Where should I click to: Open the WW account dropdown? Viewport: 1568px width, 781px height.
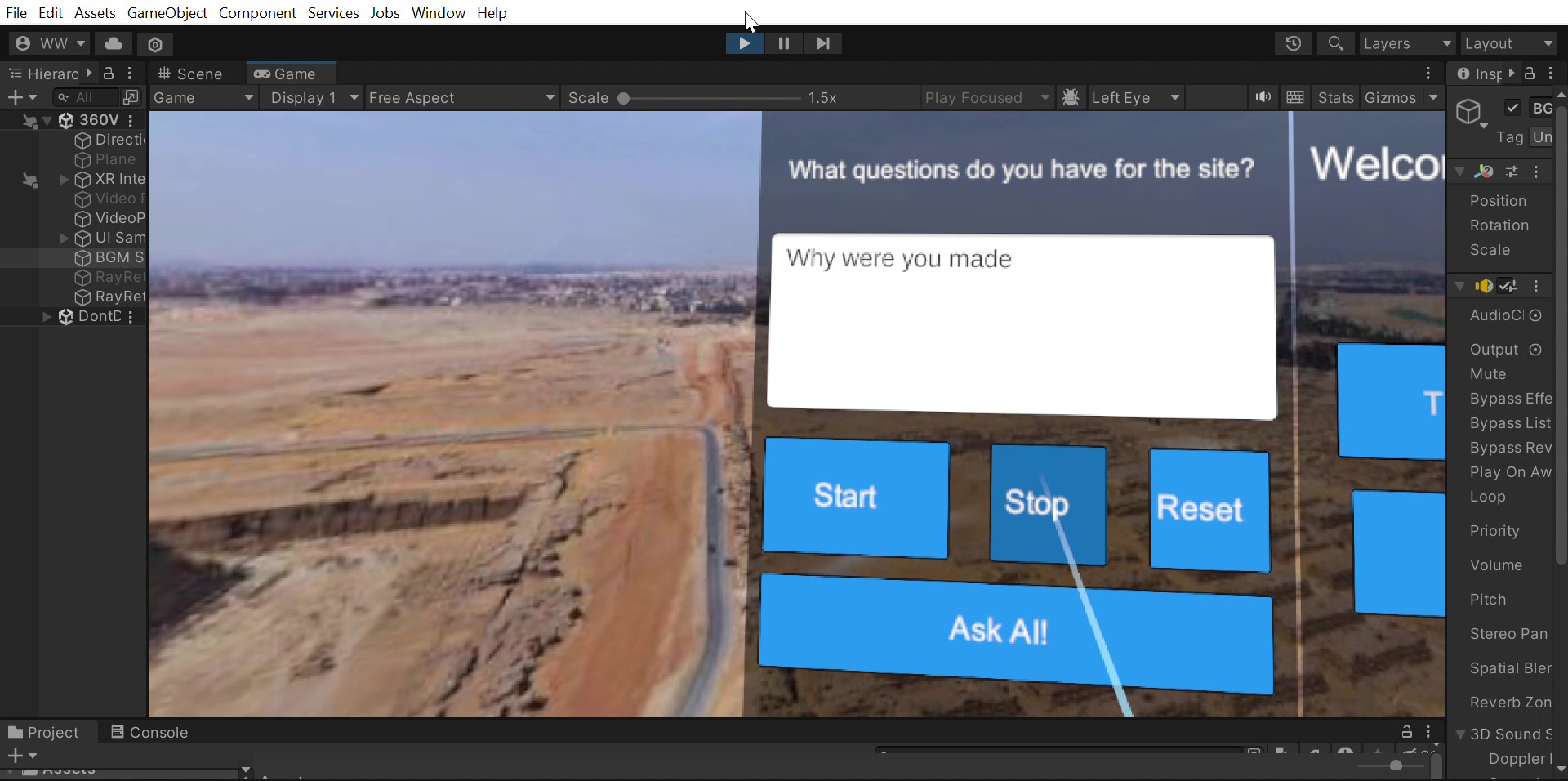(50, 43)
